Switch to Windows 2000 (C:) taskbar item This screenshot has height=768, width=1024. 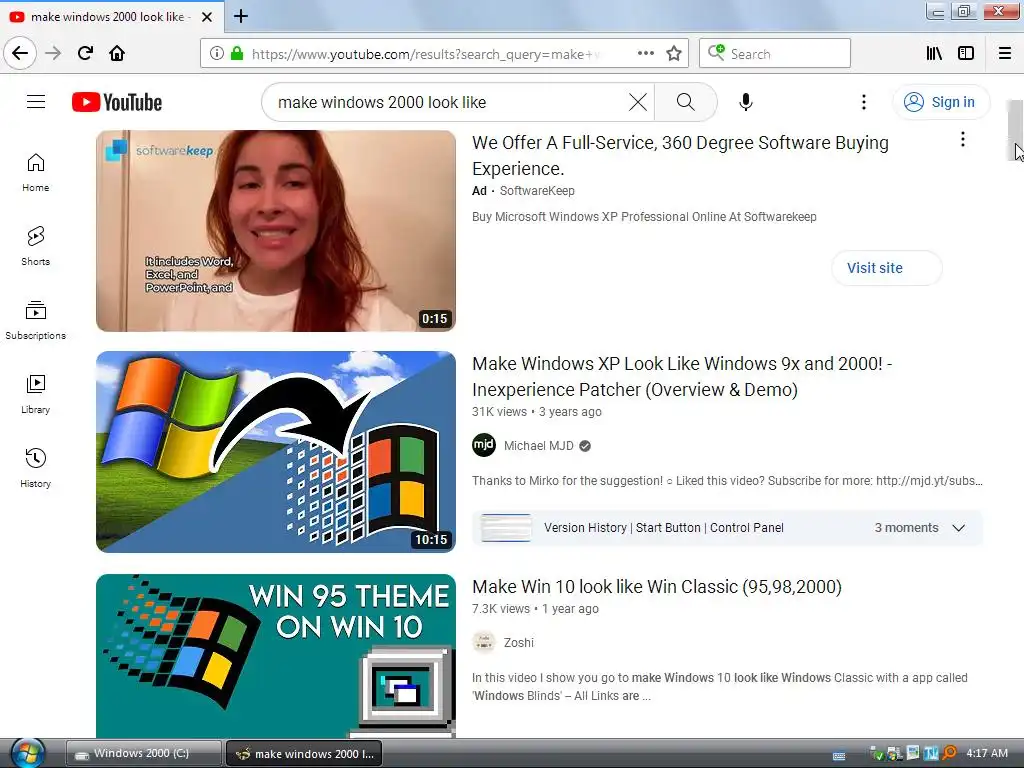point(144,754)
